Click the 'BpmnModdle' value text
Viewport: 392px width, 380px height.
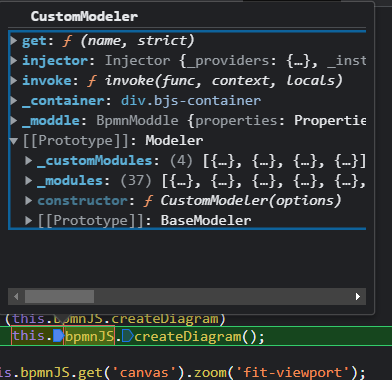coord(137,121)
